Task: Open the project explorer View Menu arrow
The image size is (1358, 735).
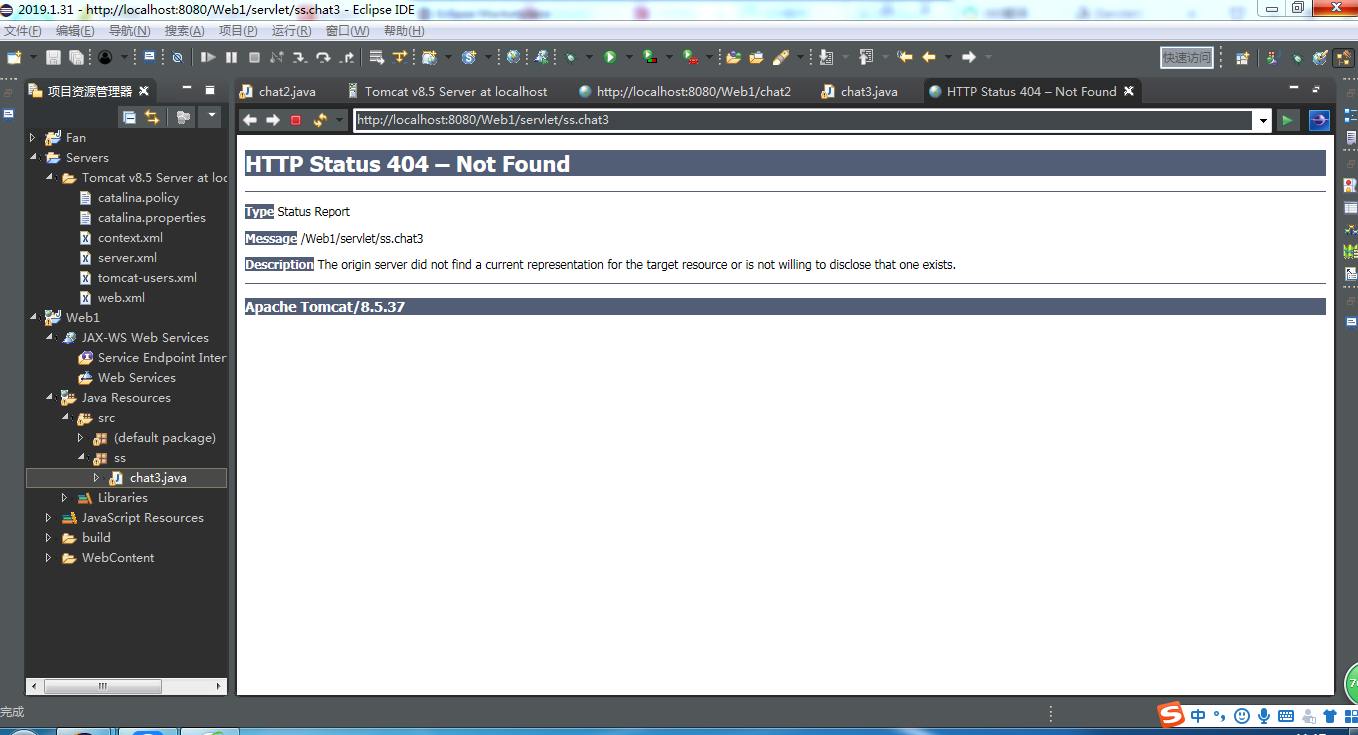Action: tap(212, 115)
